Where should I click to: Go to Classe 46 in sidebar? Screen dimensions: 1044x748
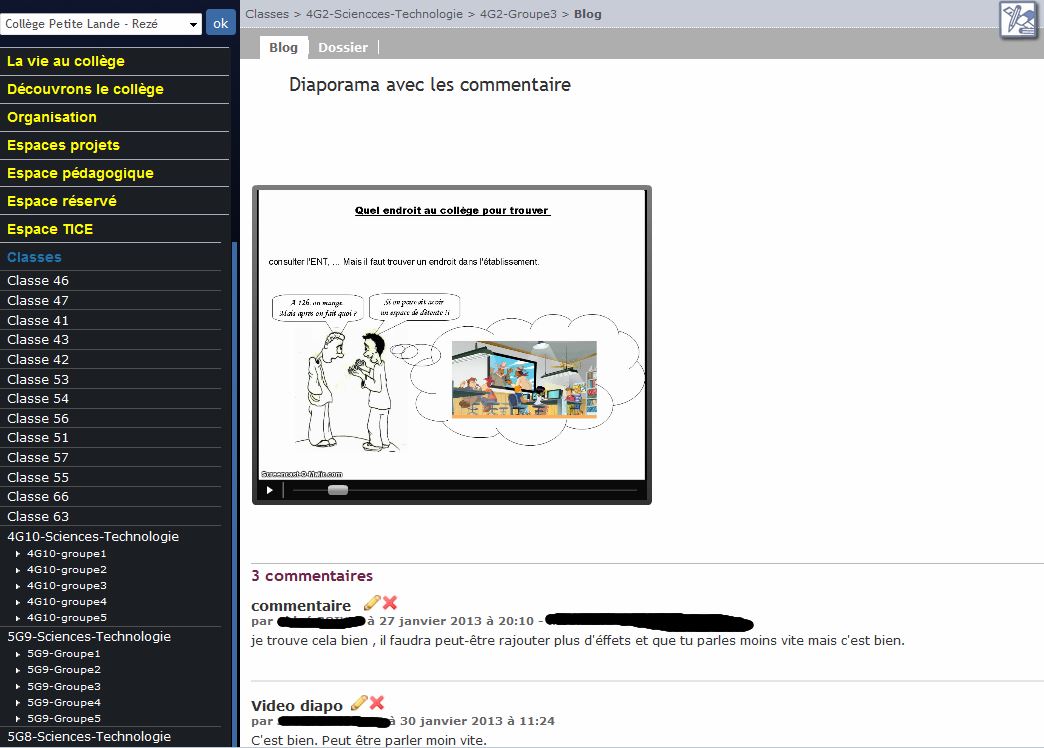[38, 281]
